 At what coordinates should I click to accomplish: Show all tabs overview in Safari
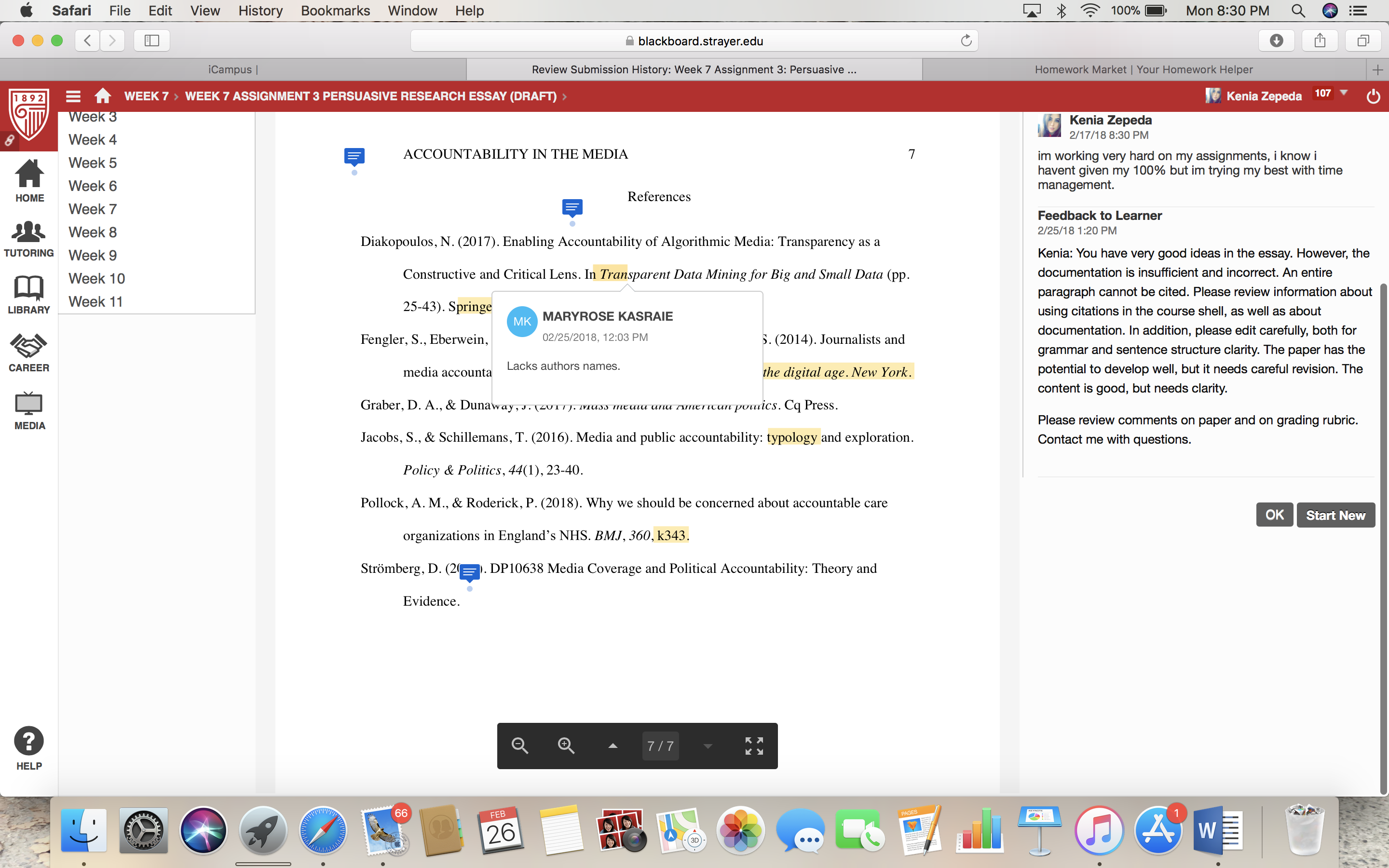coord(1362,41)
